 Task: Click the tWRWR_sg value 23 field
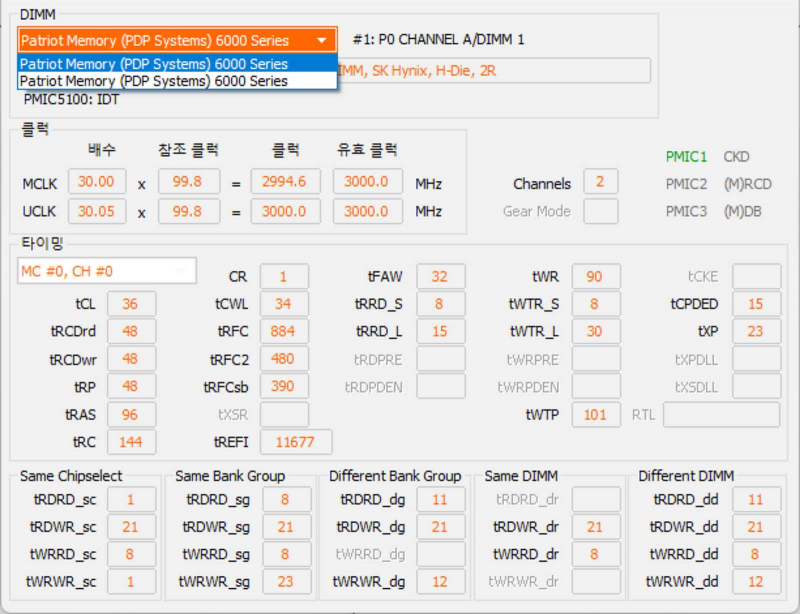click(x=284, y=581)
